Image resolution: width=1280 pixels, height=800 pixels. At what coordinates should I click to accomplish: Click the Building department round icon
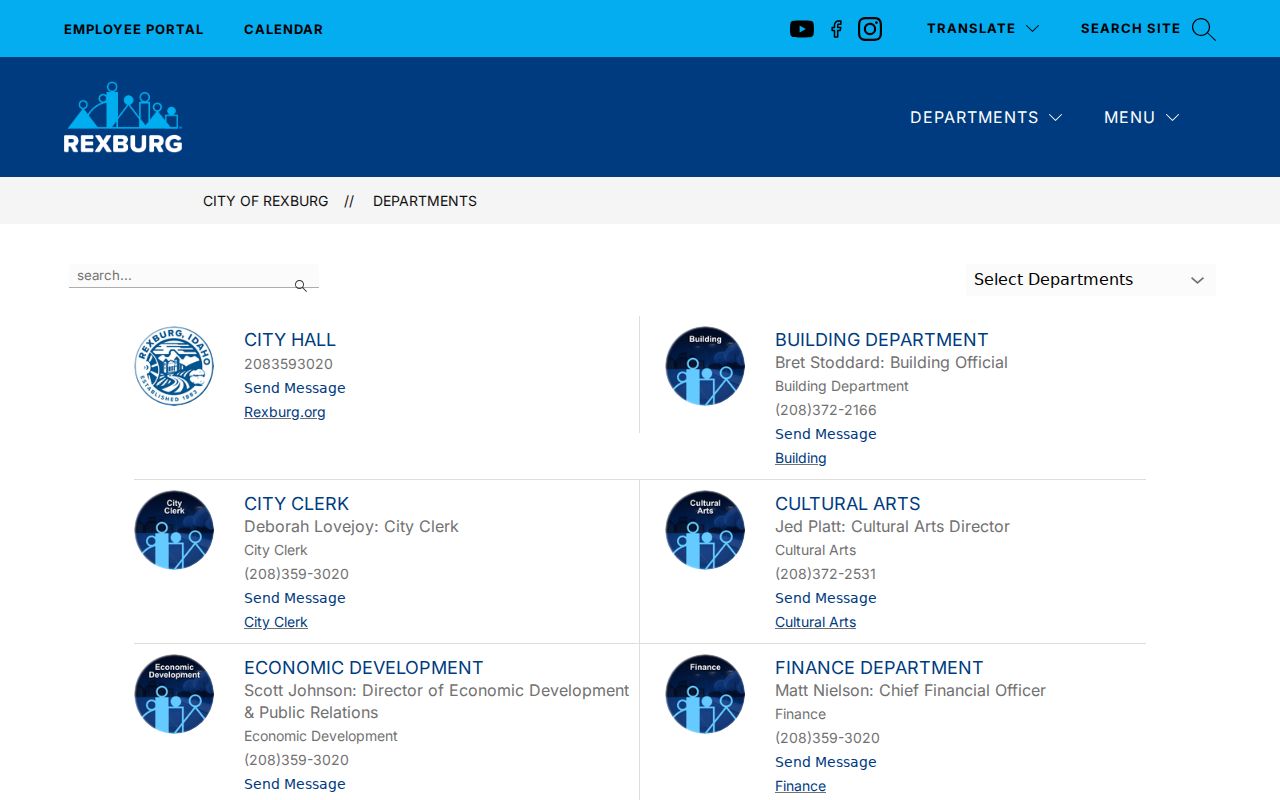tap(705, 366)
